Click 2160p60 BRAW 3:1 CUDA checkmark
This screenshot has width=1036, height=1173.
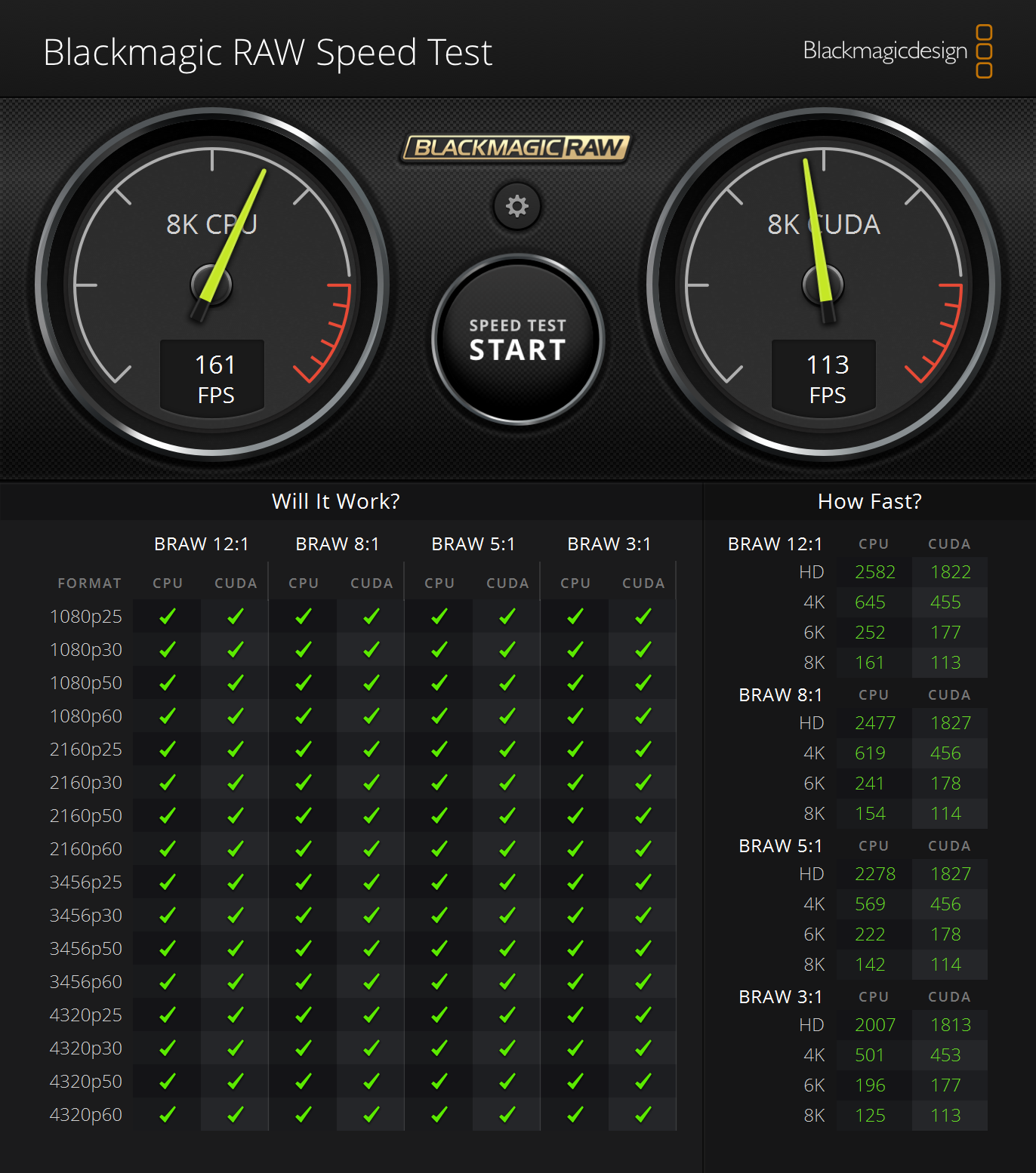643,849
